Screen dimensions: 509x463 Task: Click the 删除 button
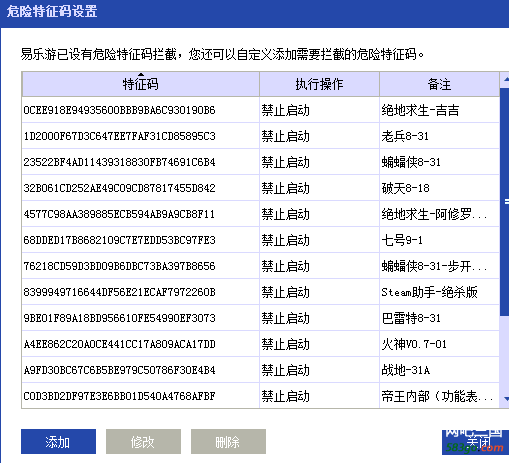pos(228,442)
